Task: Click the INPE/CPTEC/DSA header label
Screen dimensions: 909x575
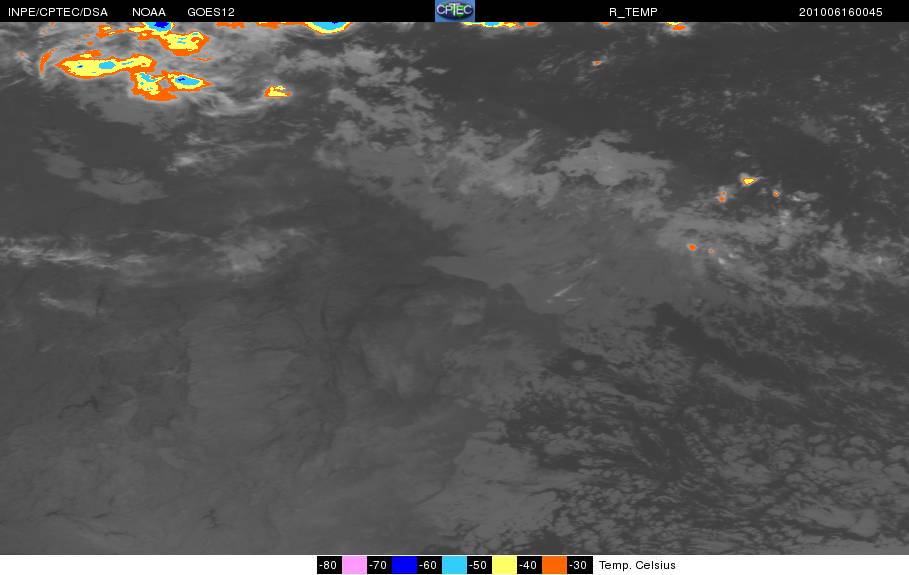Action: [58, 12]
